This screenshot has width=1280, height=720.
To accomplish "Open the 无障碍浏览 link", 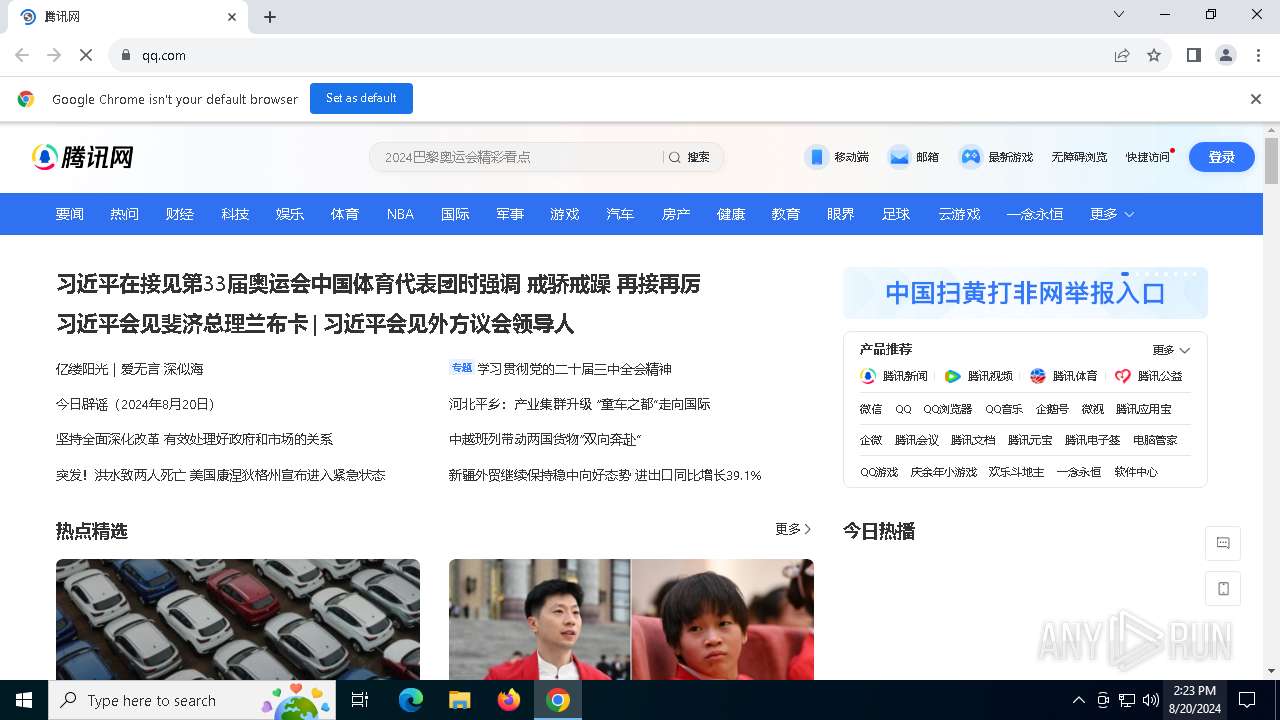I will click(1079, 157).
